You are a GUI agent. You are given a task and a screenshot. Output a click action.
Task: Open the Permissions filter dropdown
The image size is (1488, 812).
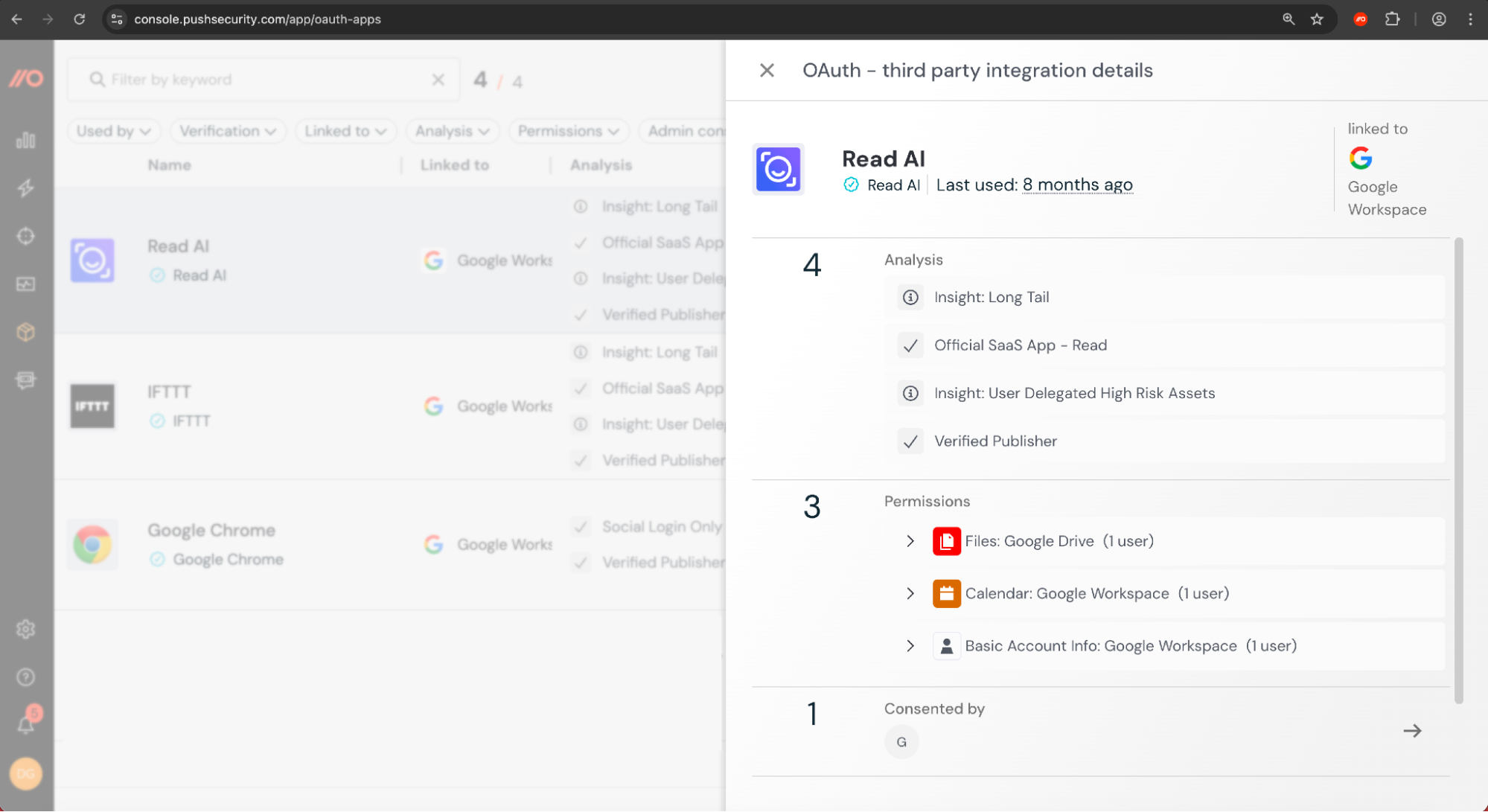pos(569,131)
